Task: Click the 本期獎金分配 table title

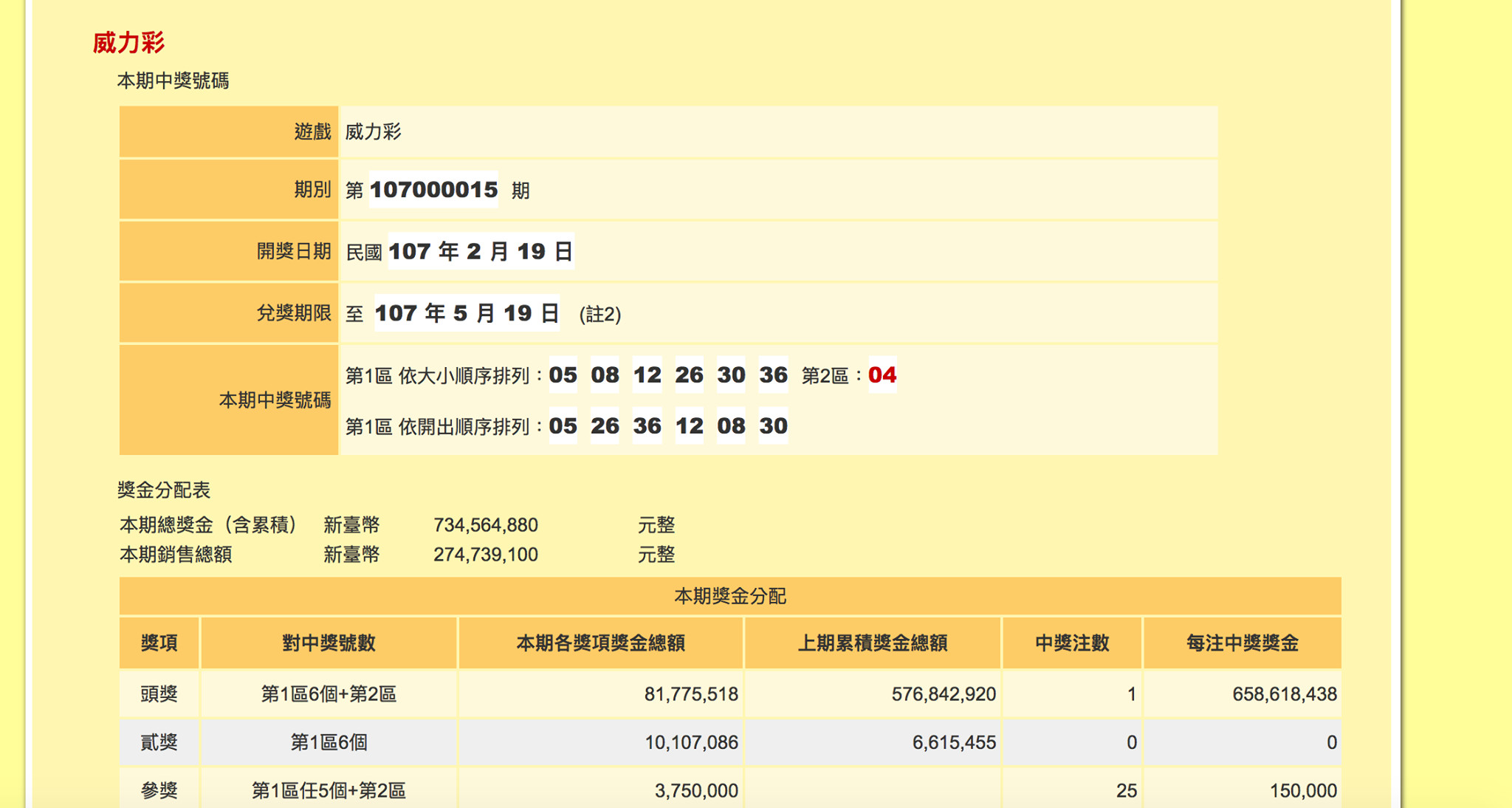Action: (730, 596)
